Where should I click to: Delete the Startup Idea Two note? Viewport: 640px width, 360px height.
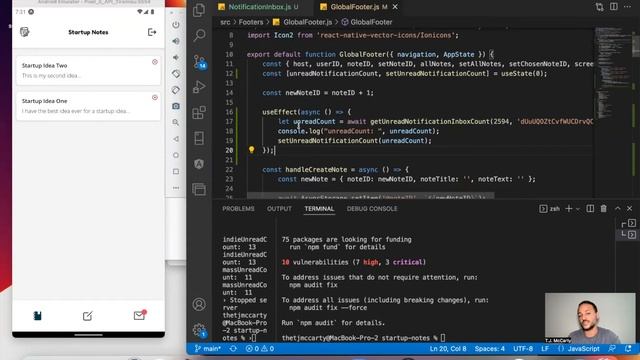[155, 62]
